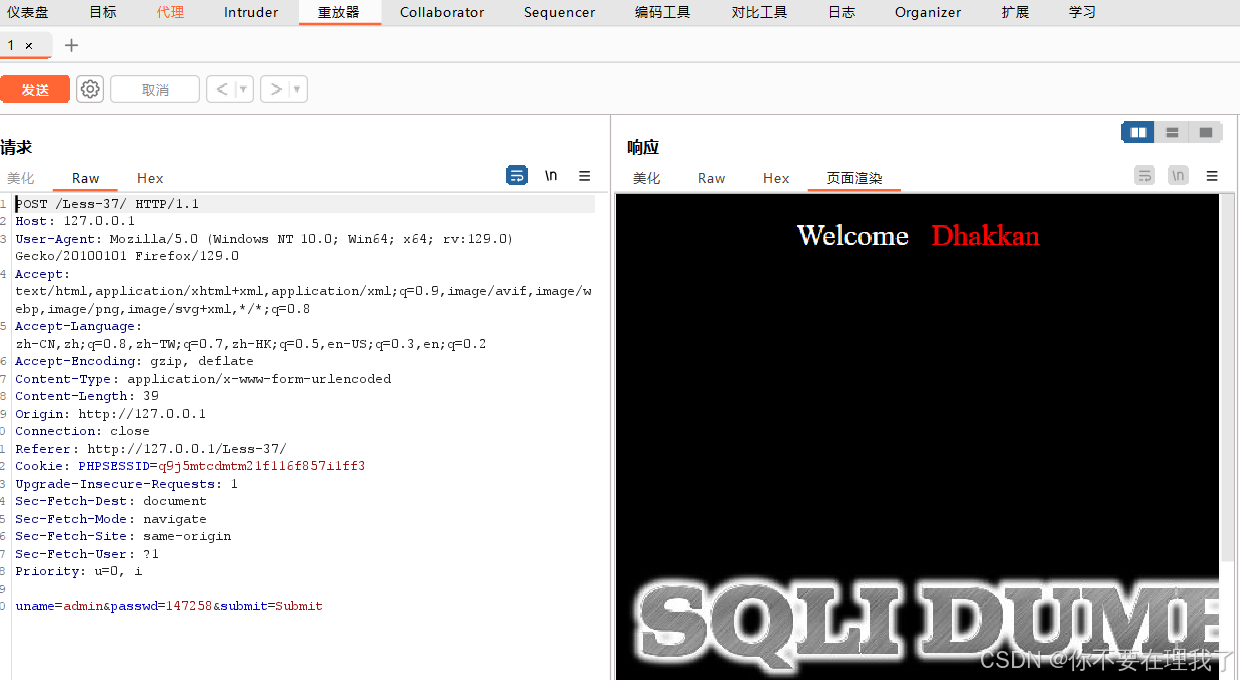
Task: Click the Priority: u=0, i header
Action: (79, 571)
